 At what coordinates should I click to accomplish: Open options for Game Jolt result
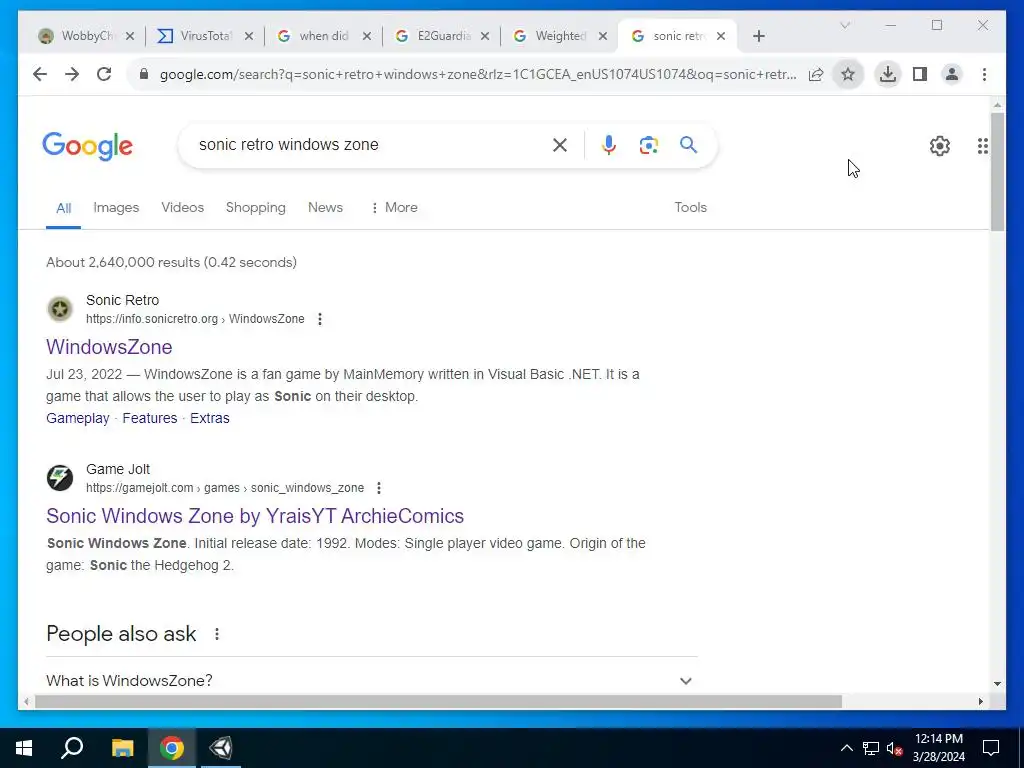pyautogui.click(x=379, y=488)
